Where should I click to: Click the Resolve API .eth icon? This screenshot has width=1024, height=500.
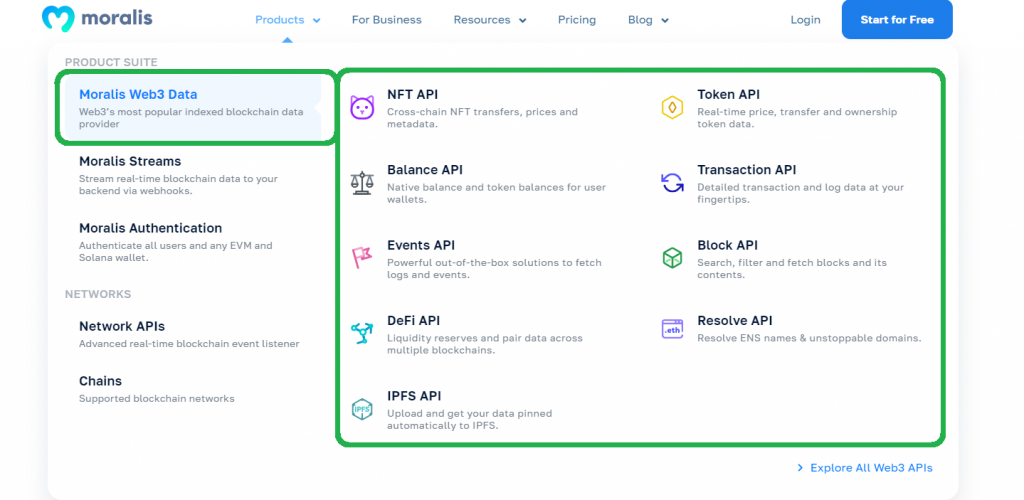tap(672, 329)
